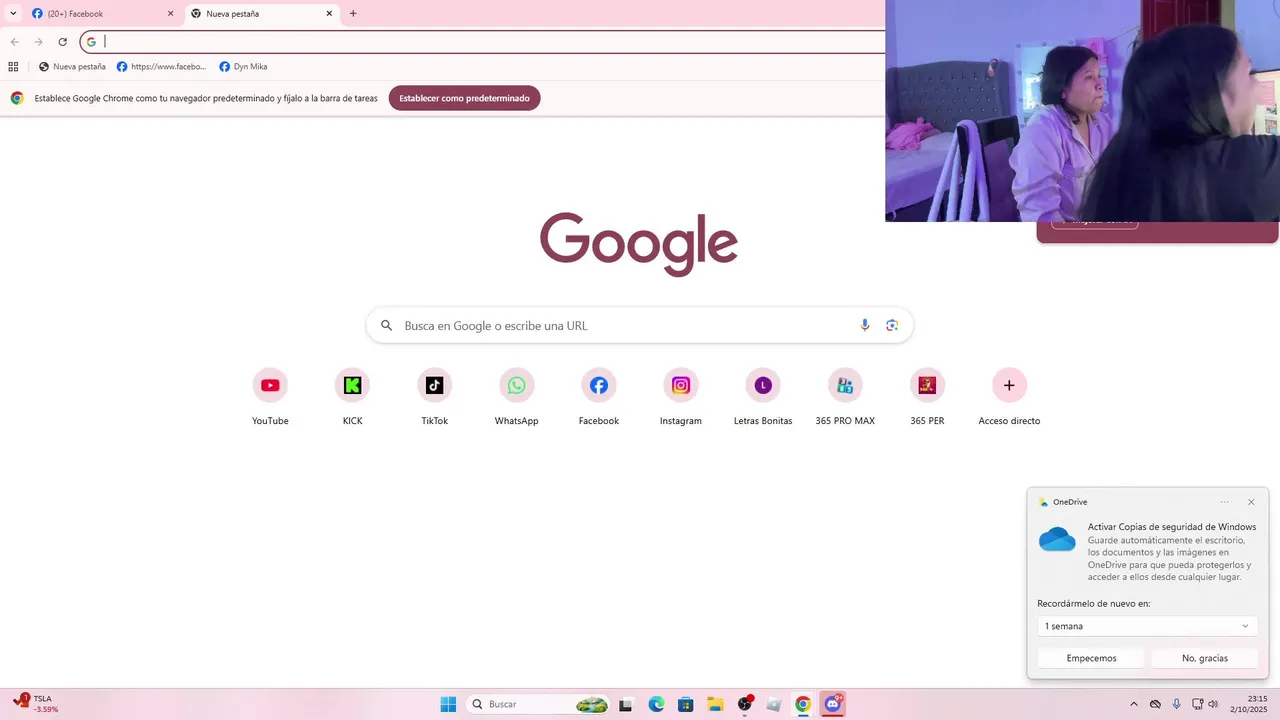
Task: Open OneDrive notification more options
Action: click(1225, 502)
